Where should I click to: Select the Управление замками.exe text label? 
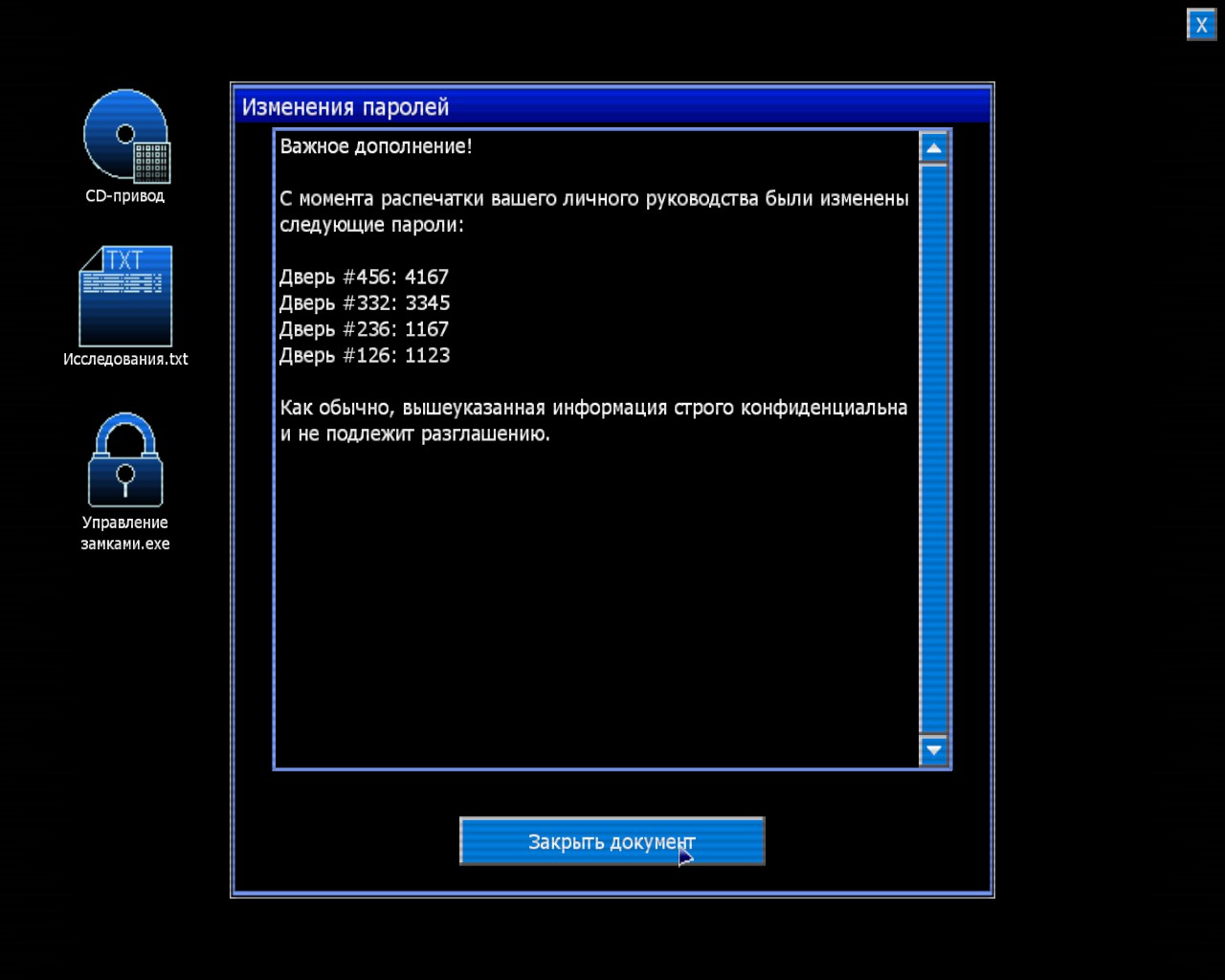(x=125, y=533)
